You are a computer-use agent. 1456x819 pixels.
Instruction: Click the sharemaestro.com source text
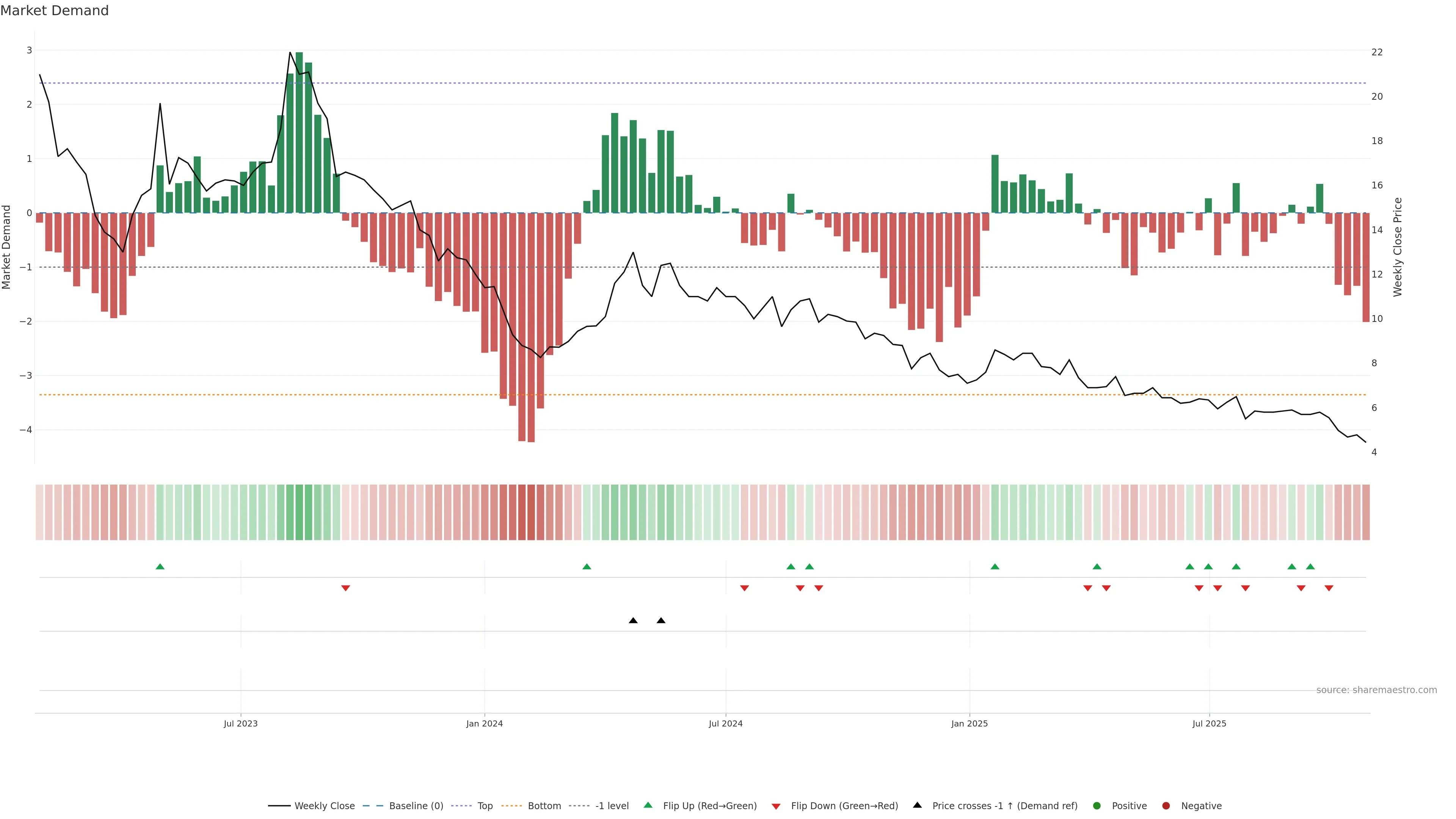point(1376,690)
